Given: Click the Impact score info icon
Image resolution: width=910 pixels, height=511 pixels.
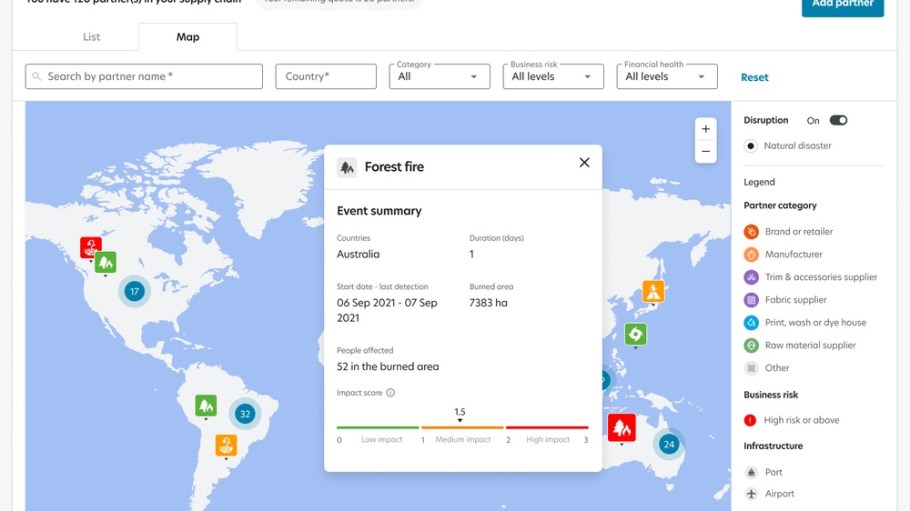Looking at the screenshot, I should pos(391,393).
